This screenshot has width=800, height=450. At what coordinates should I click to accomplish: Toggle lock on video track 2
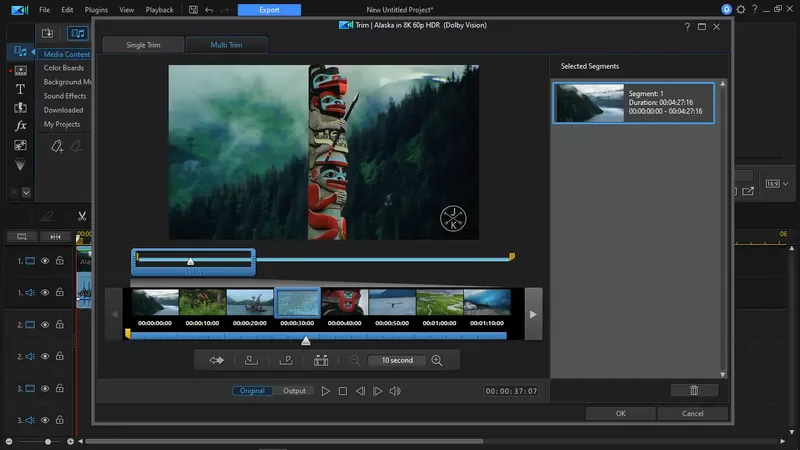tap(60, 325)
